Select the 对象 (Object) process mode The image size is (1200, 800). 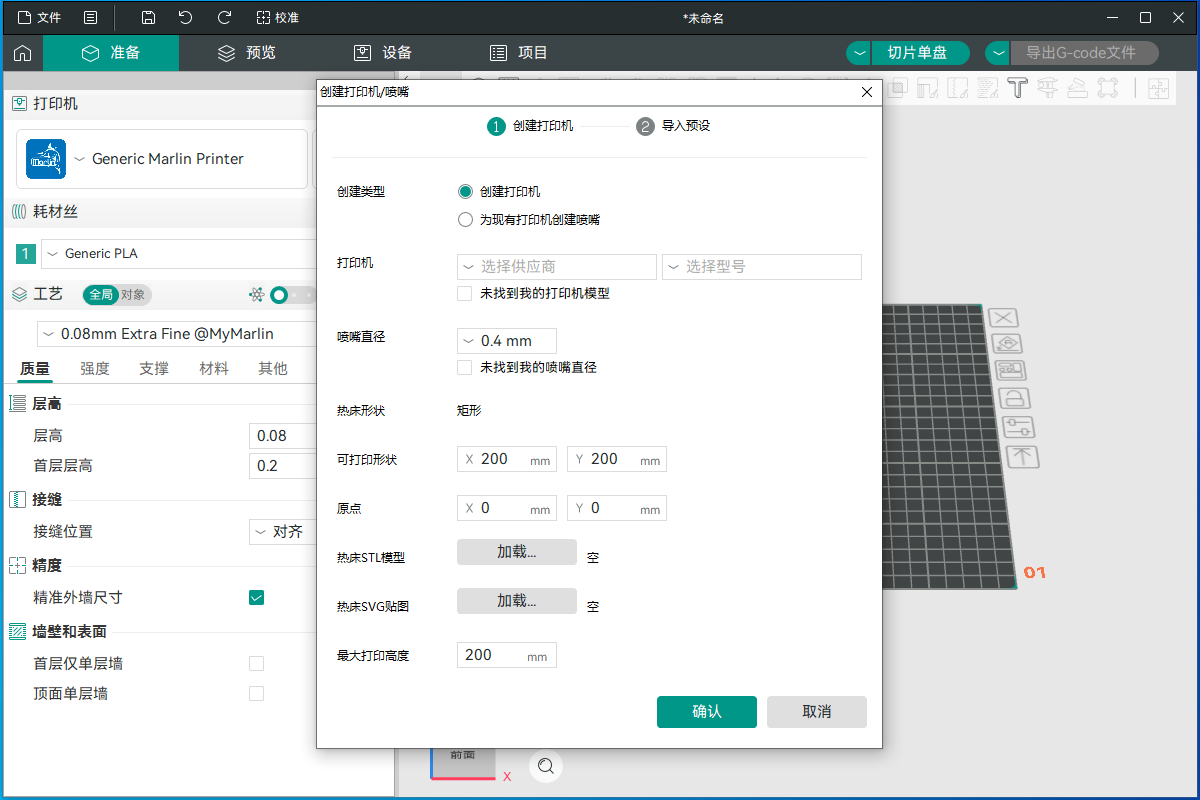(134, 294)
